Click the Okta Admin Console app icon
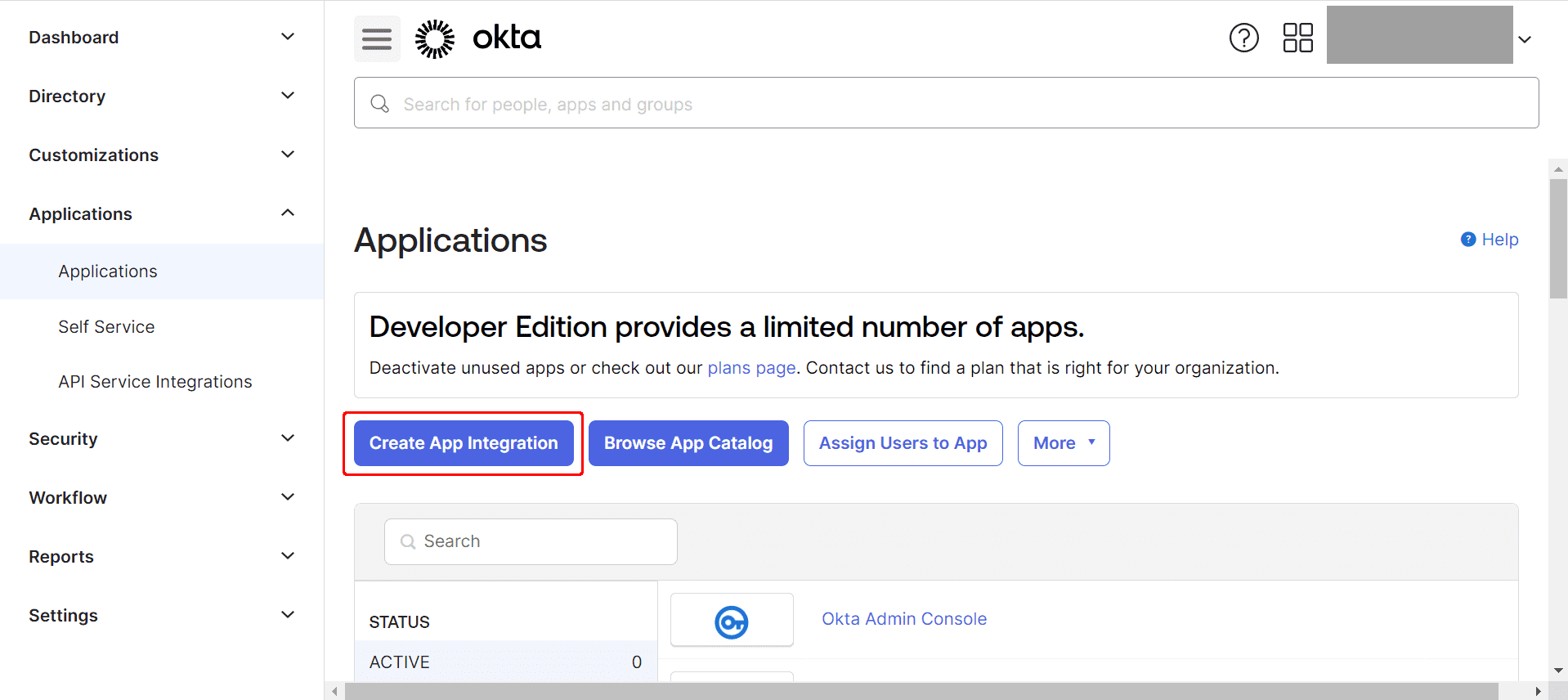 [732, 621]
